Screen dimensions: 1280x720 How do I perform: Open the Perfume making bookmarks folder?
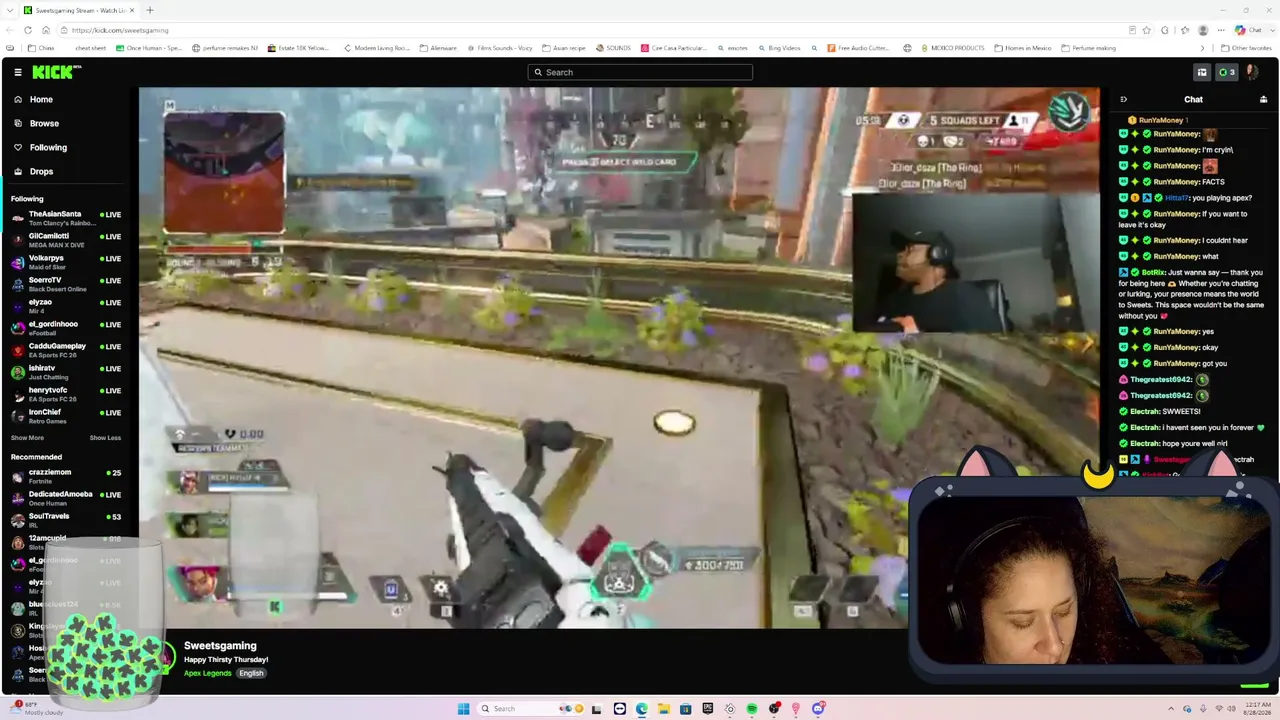[1088, 48]
